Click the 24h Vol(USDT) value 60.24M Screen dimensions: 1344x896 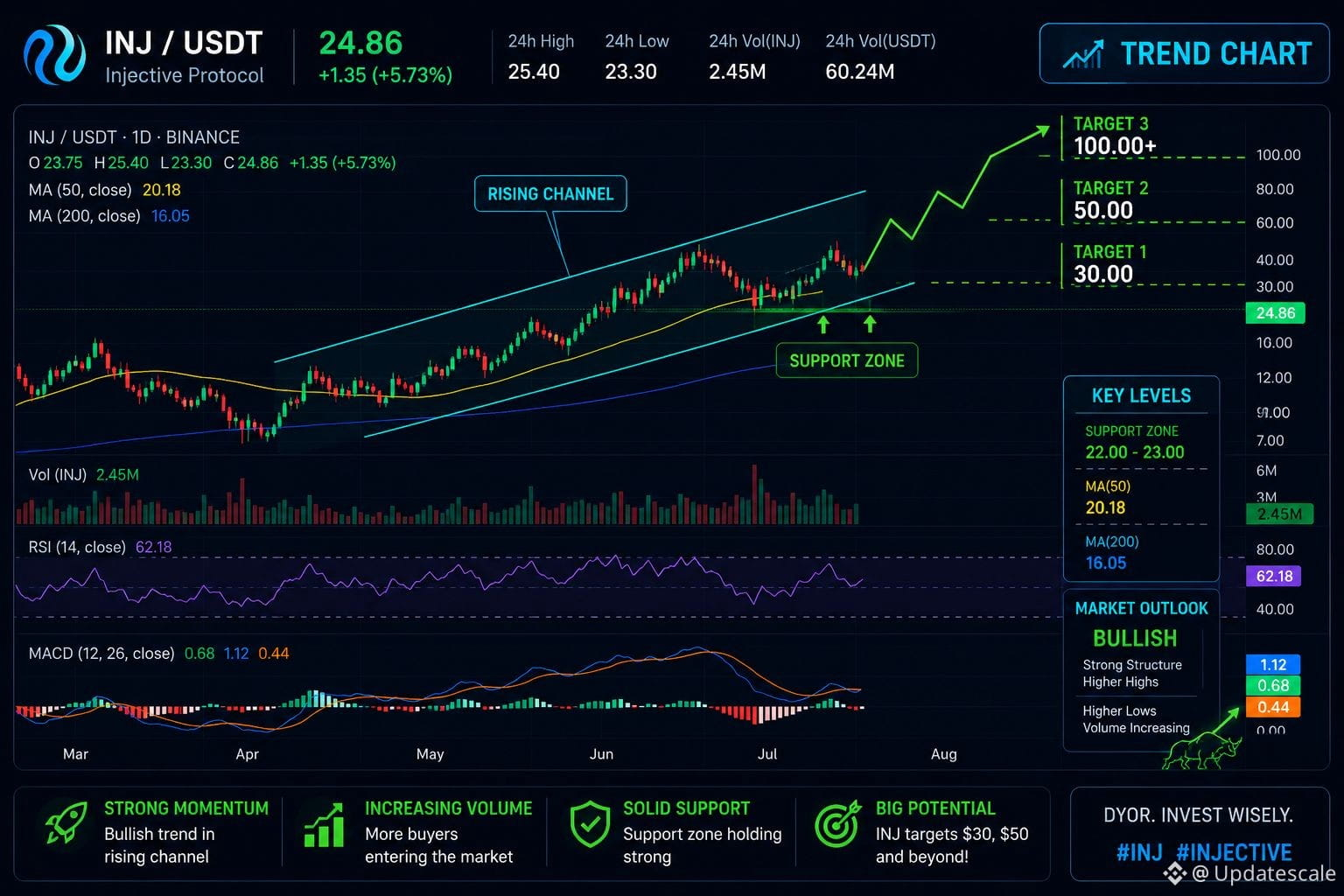click(x=859, y=72)
